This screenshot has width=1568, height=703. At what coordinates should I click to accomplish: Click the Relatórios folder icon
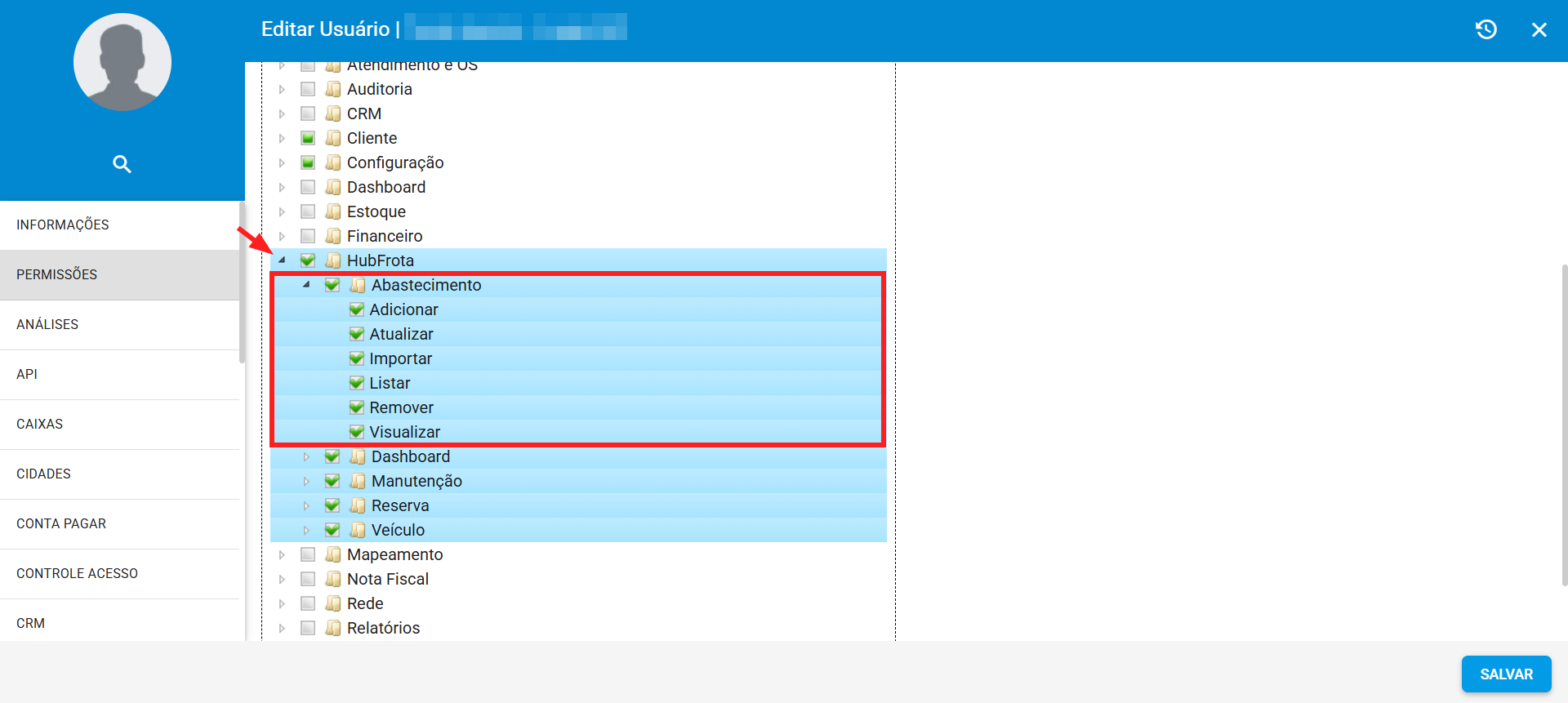(x=333, y=628)
